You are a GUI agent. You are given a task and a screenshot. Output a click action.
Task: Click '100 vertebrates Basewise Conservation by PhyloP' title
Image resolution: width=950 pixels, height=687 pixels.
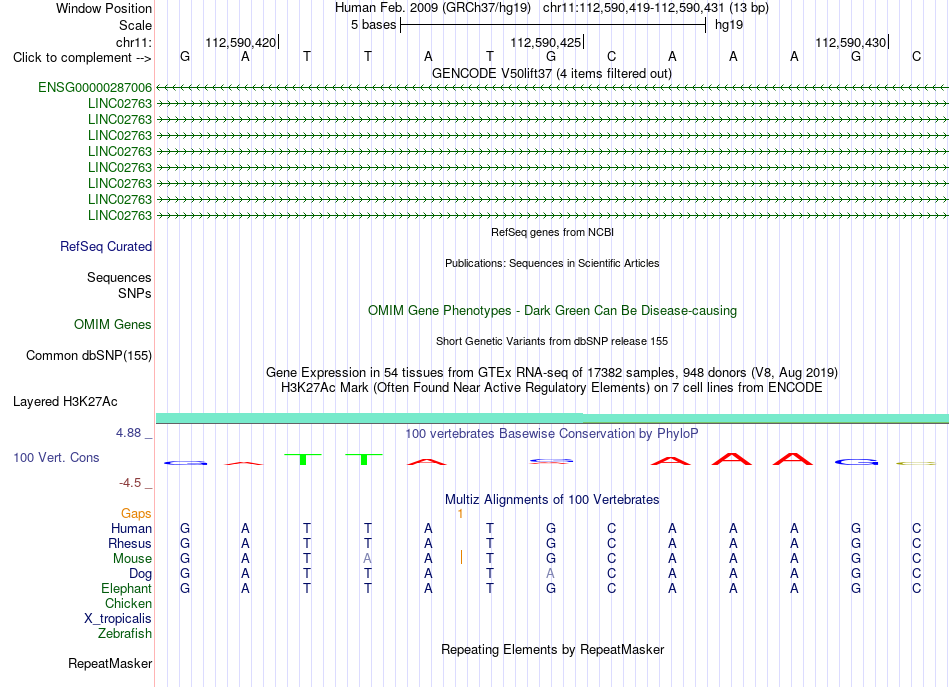click(552, 434)
